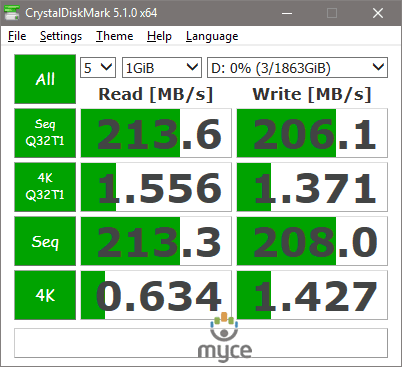Close the CrystalDiskMark window
402x367 pixels.
[378, 13]
